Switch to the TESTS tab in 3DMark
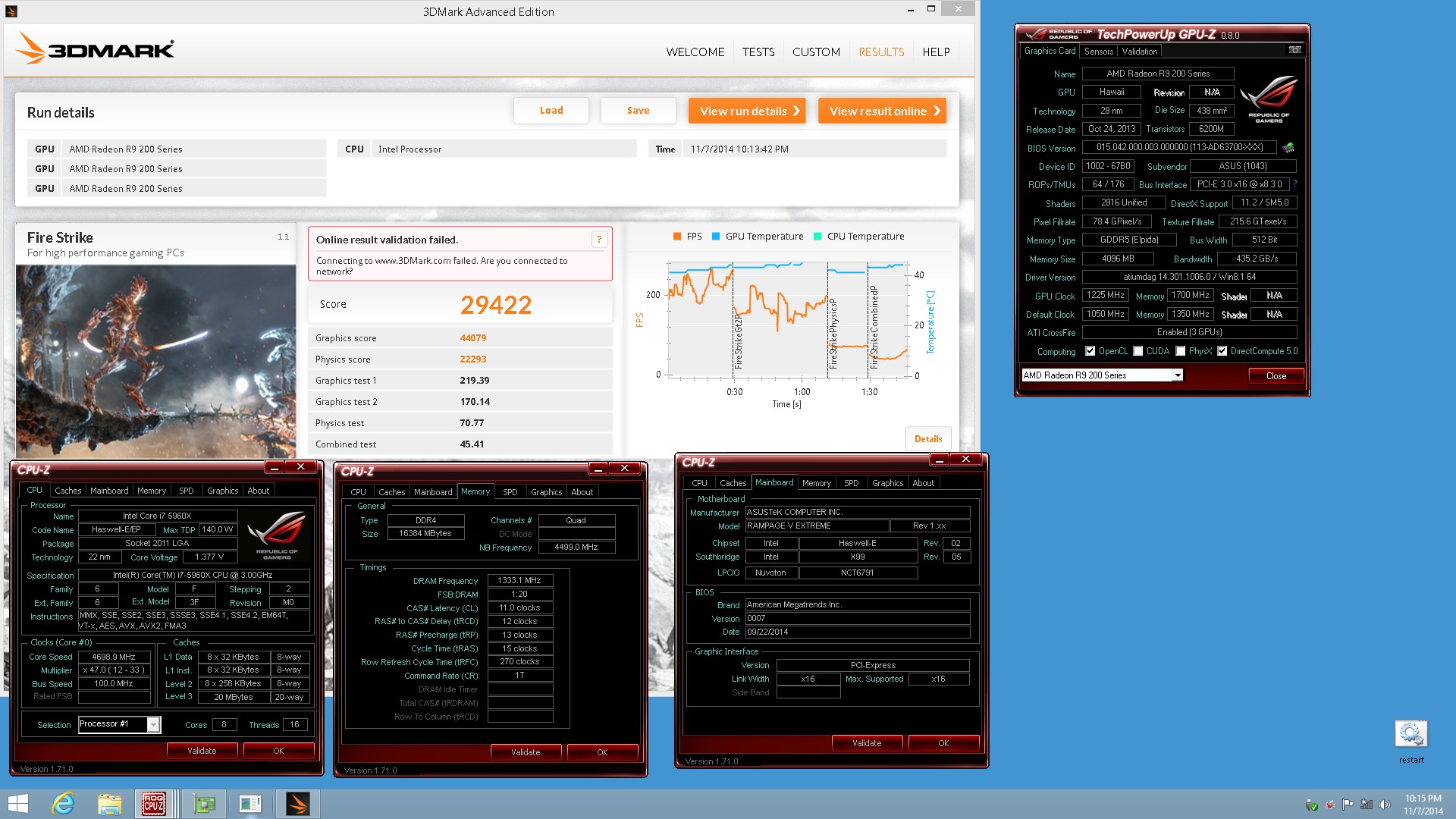 click(758, 52)
